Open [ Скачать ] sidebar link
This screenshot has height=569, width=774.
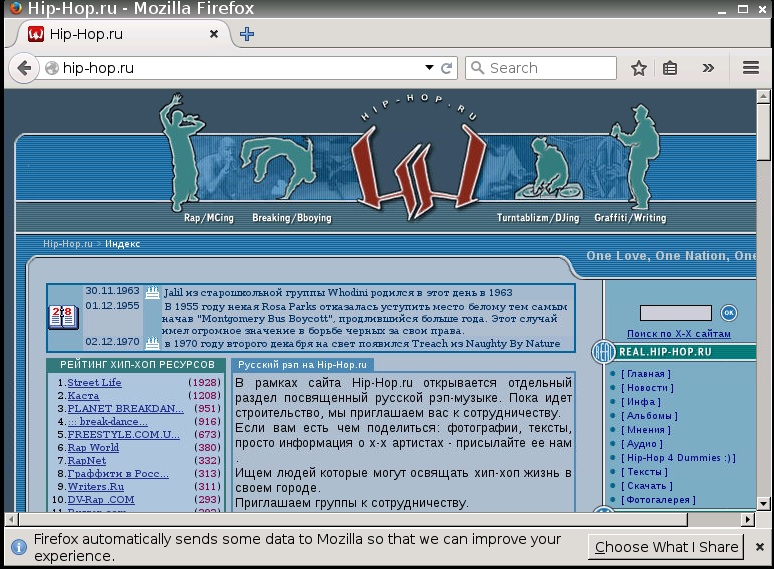(x=647, y=486)
